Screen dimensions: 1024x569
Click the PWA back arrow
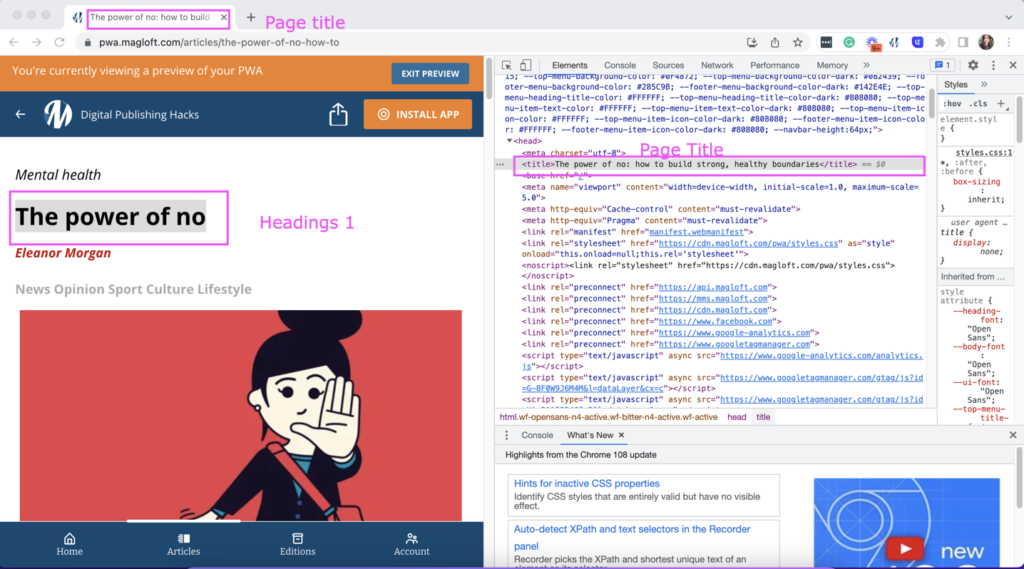click(x=20, y=114)
